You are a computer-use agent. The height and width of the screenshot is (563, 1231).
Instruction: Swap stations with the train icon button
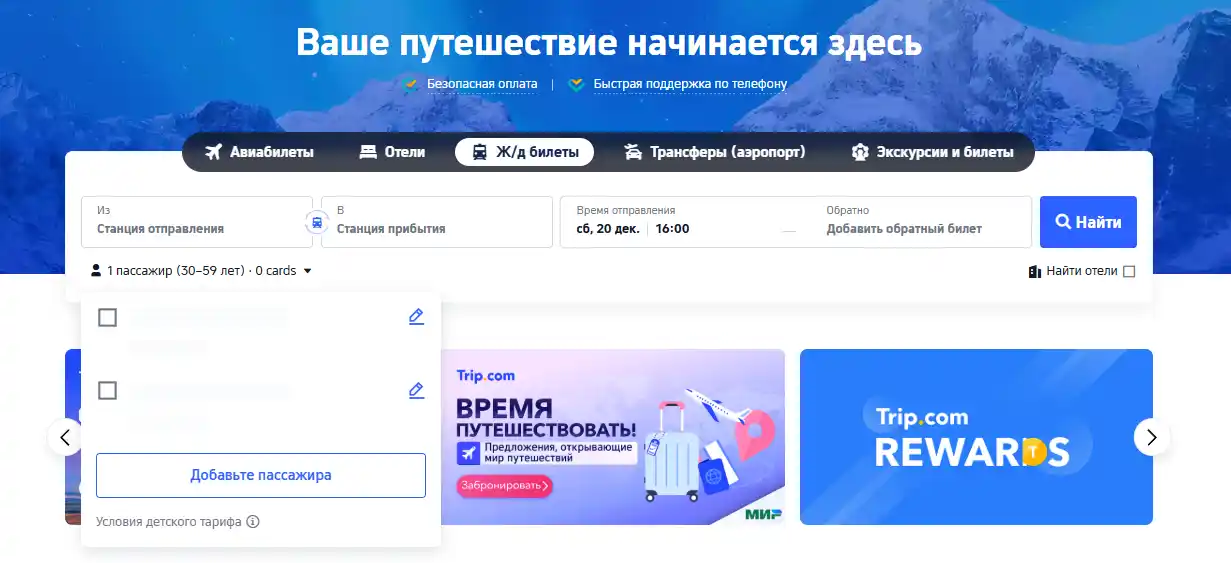tap(317, 222)
